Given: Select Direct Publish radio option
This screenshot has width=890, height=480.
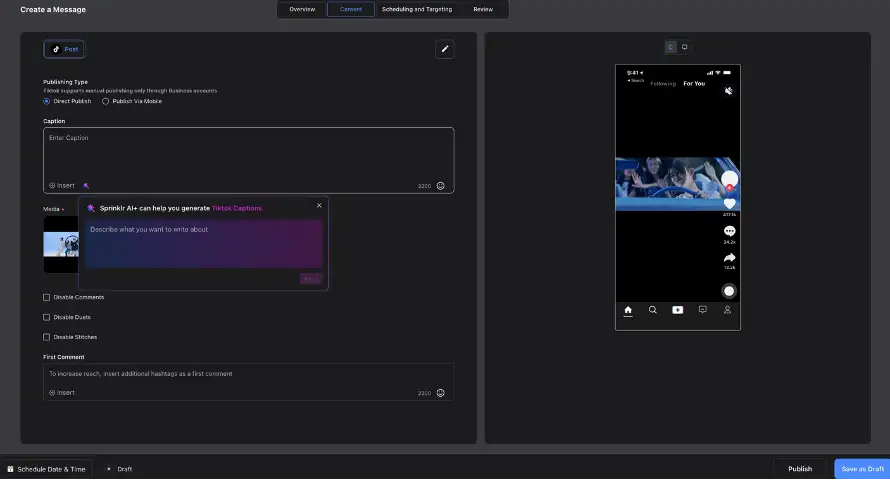Looking at the screenshot, I should click(47, 102).
